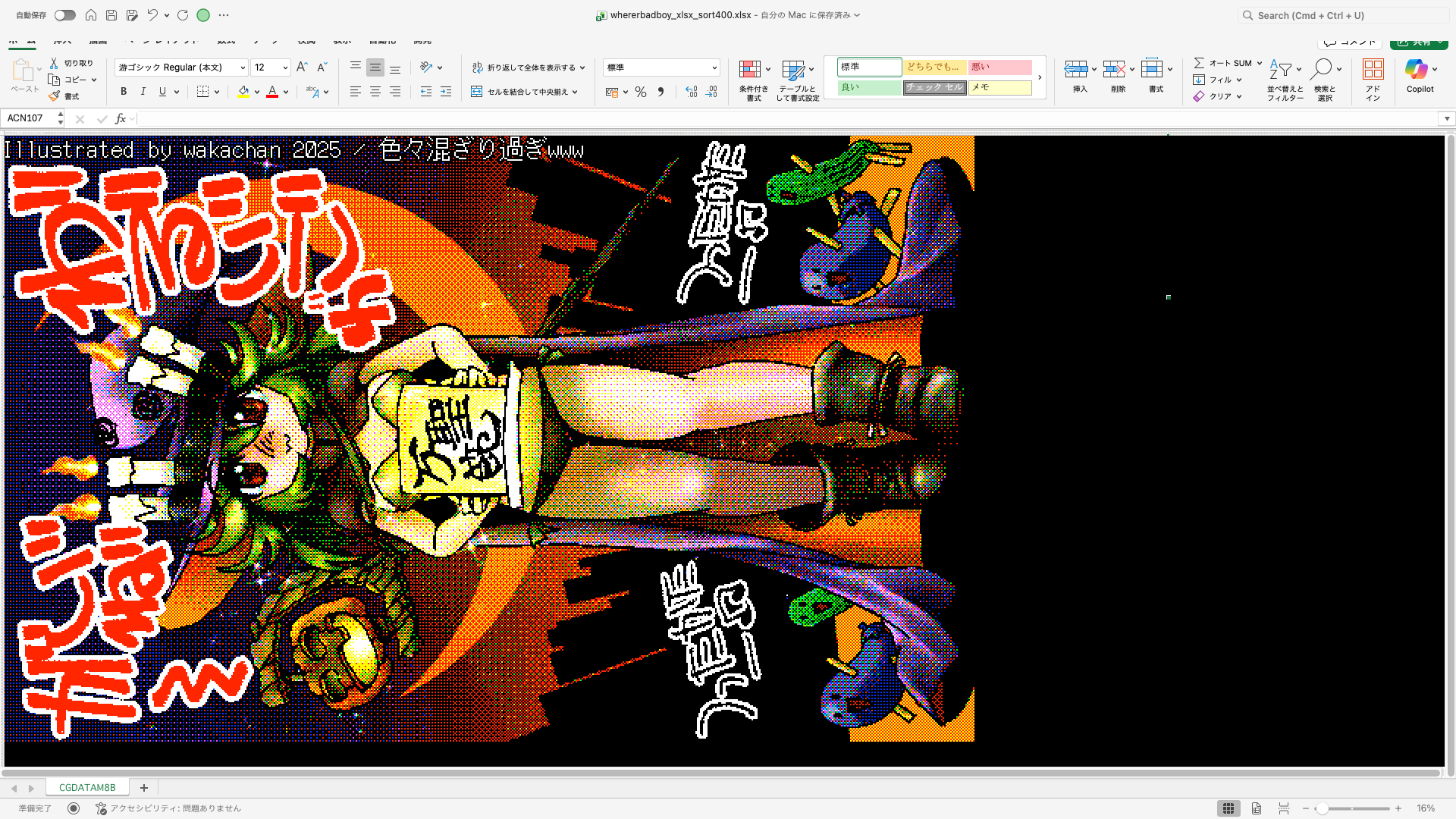Switch to the CGDATAM8B sheet tab
The width and height of the screenshot is (1456, 819).
click(x=86, y=787)
